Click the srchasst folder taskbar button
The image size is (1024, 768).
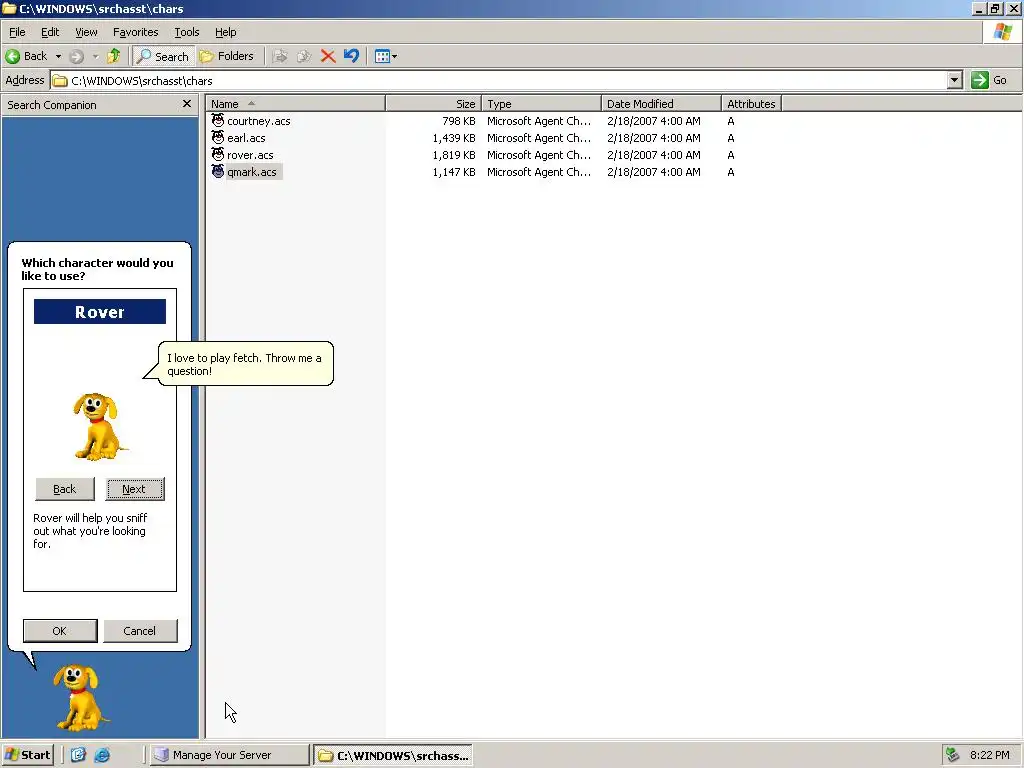392,756
